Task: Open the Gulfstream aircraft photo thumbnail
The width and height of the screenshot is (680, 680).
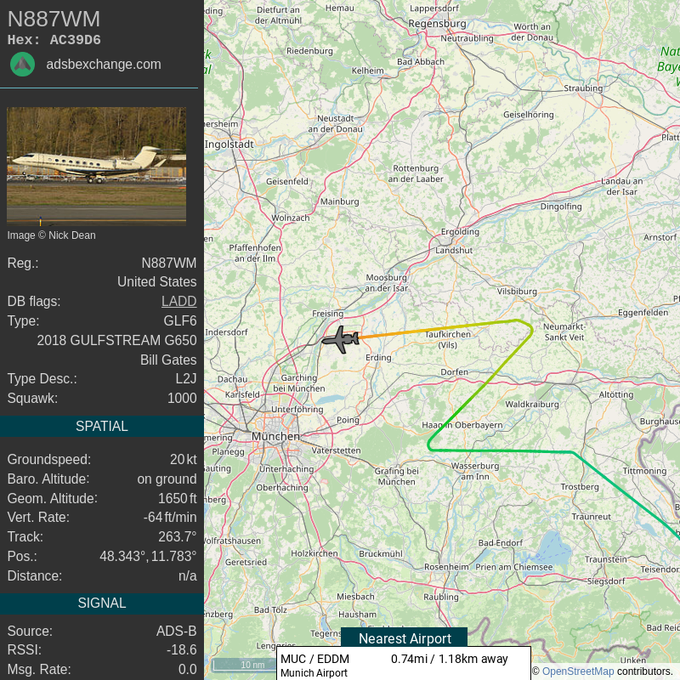Action: pyautogui.click(x=96, y=166)
